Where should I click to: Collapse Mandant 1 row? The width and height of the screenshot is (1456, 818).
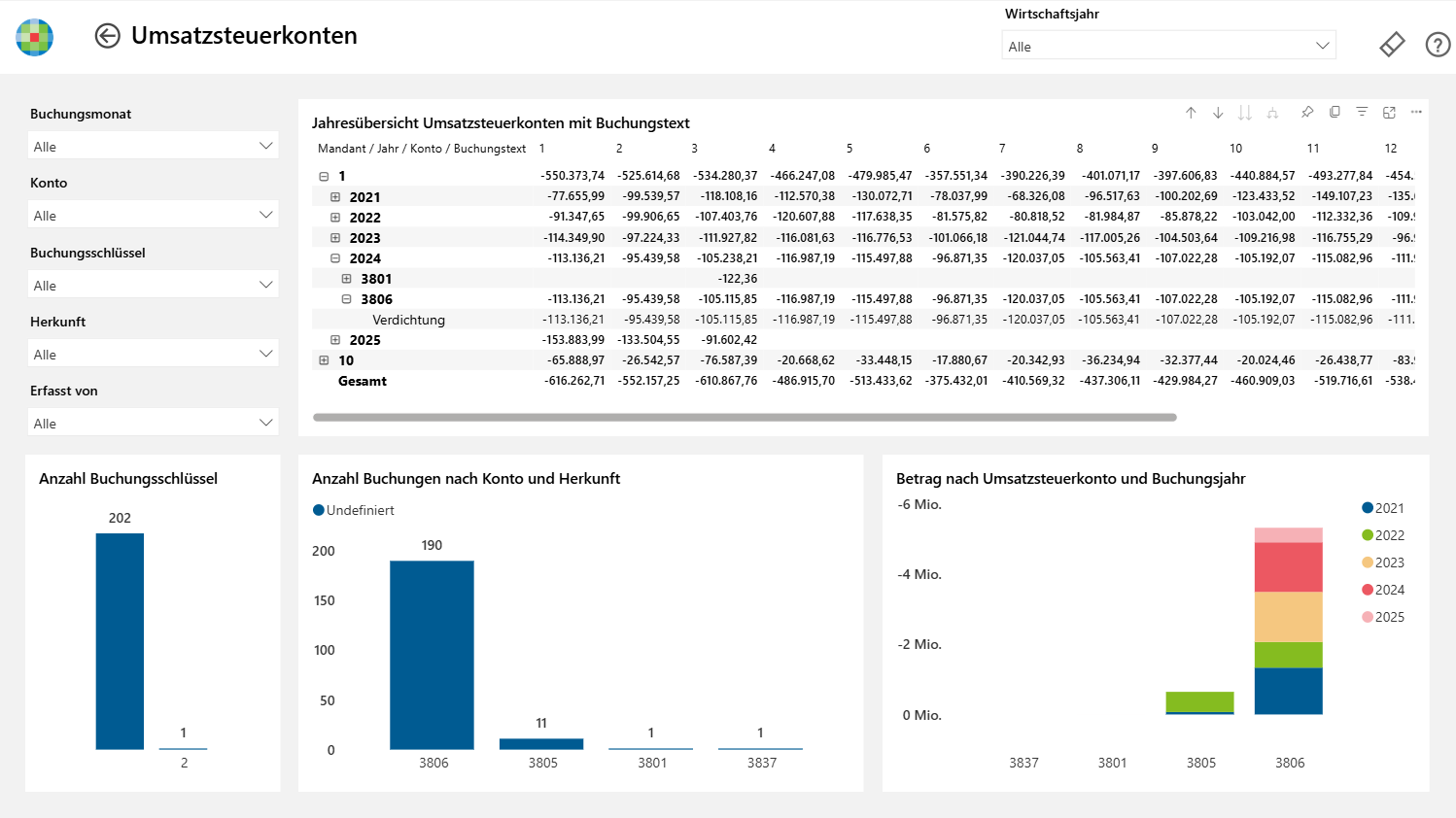(x=324, y=177)
